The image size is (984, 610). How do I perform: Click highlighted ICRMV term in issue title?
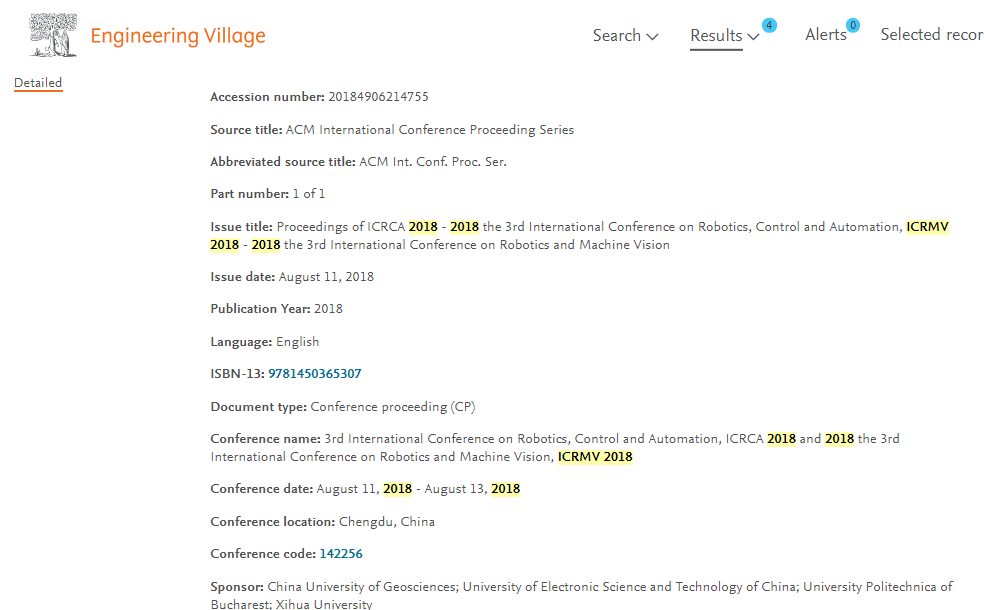927,227
